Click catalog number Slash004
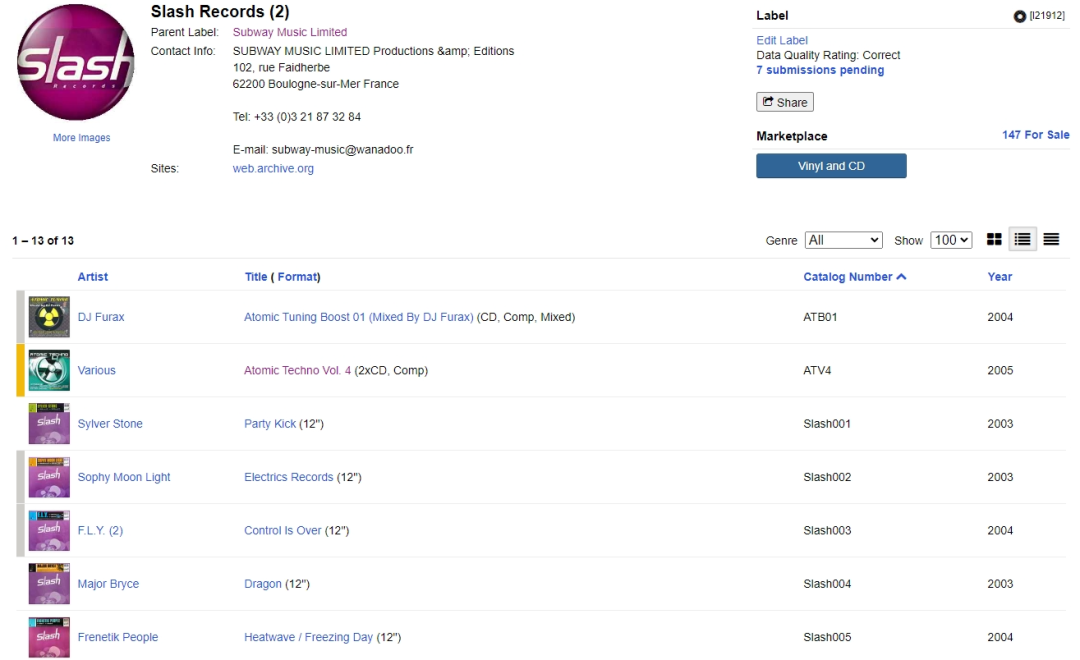This screenshot has width=1080, height=660. pyautogui.click(x=827, y=584)
